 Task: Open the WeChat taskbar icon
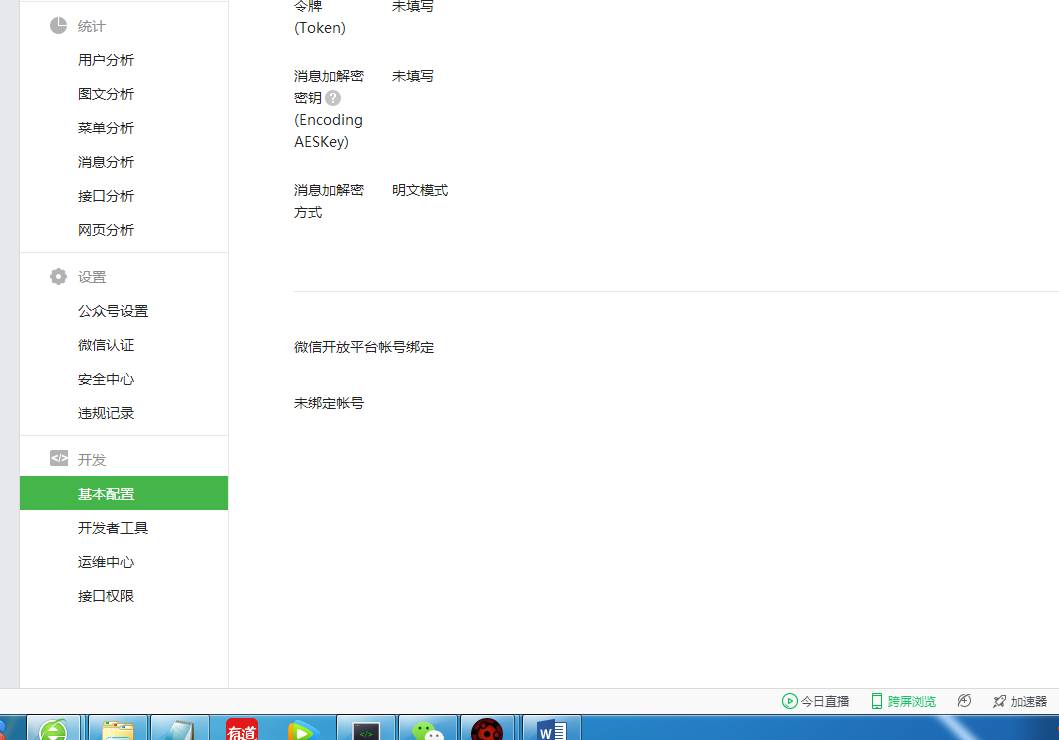pyautogui.click(x=428, y=729)
